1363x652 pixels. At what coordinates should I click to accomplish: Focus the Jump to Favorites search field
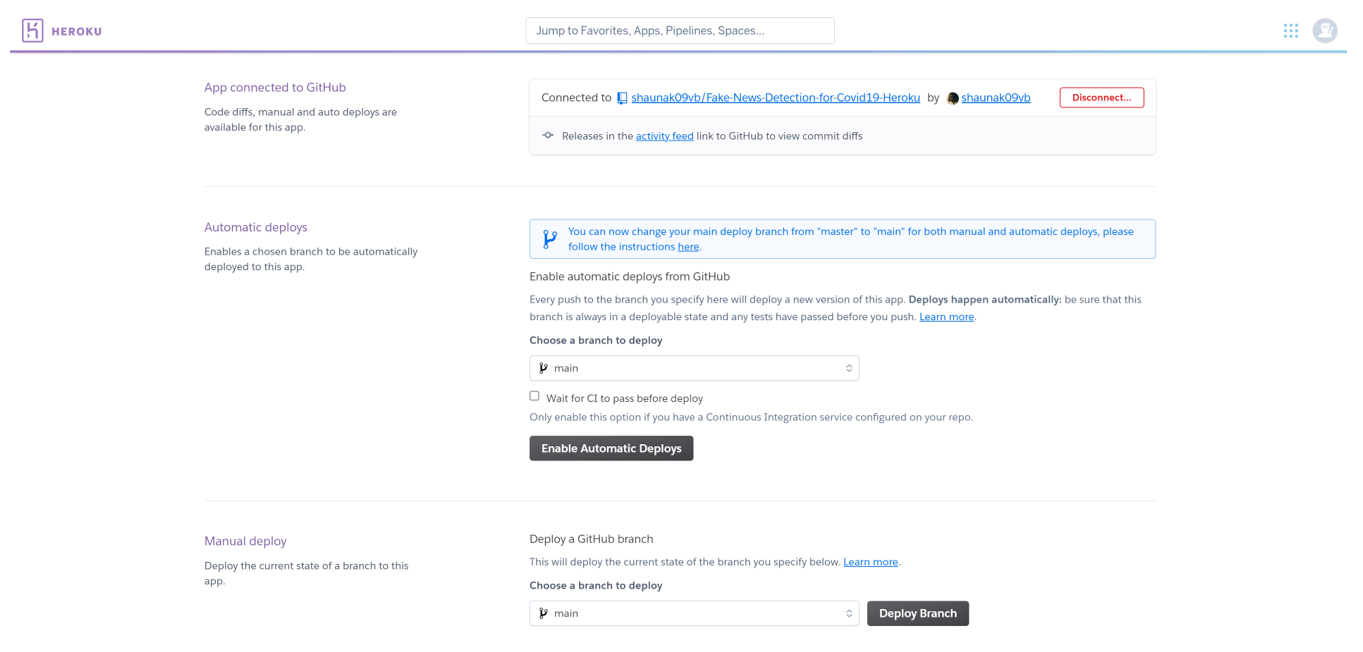(680, 31)
